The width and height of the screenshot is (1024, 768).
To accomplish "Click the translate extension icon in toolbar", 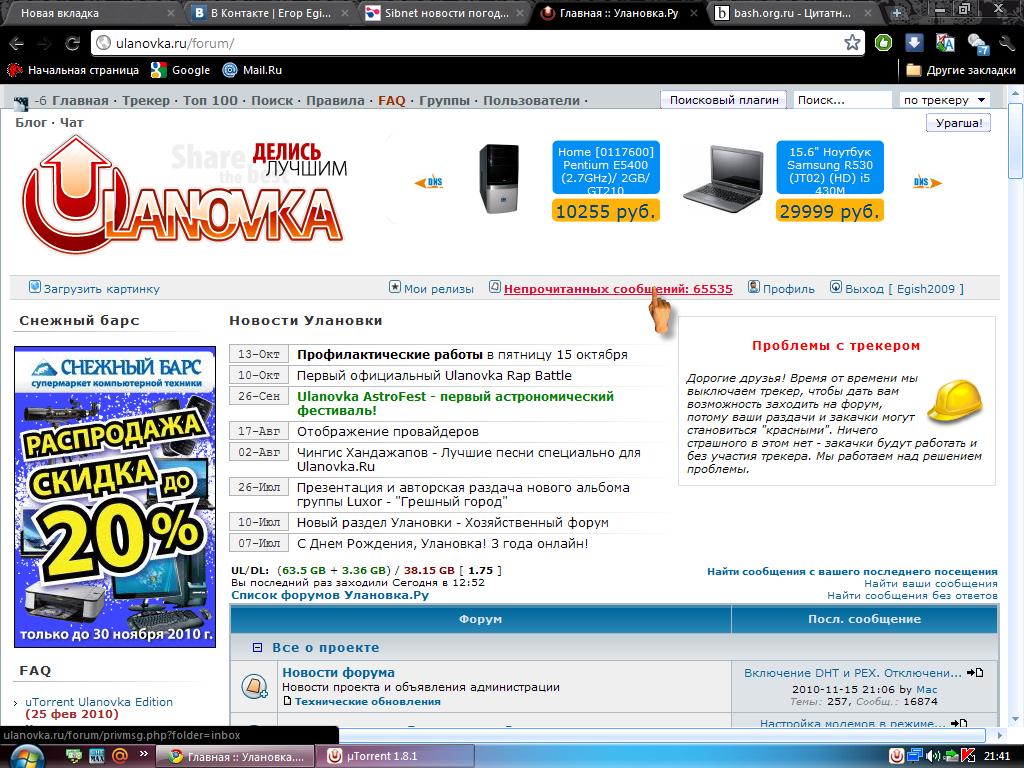I will (944, 43).
